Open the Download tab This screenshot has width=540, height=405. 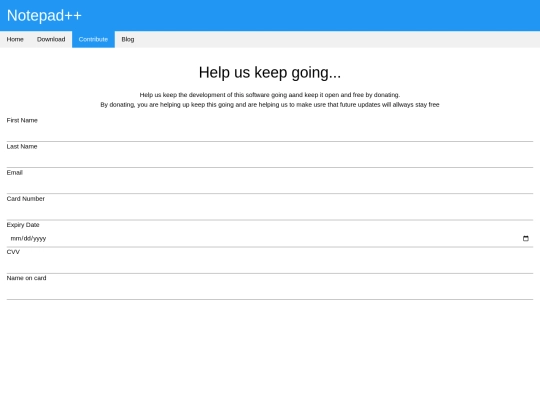point(51,39)
